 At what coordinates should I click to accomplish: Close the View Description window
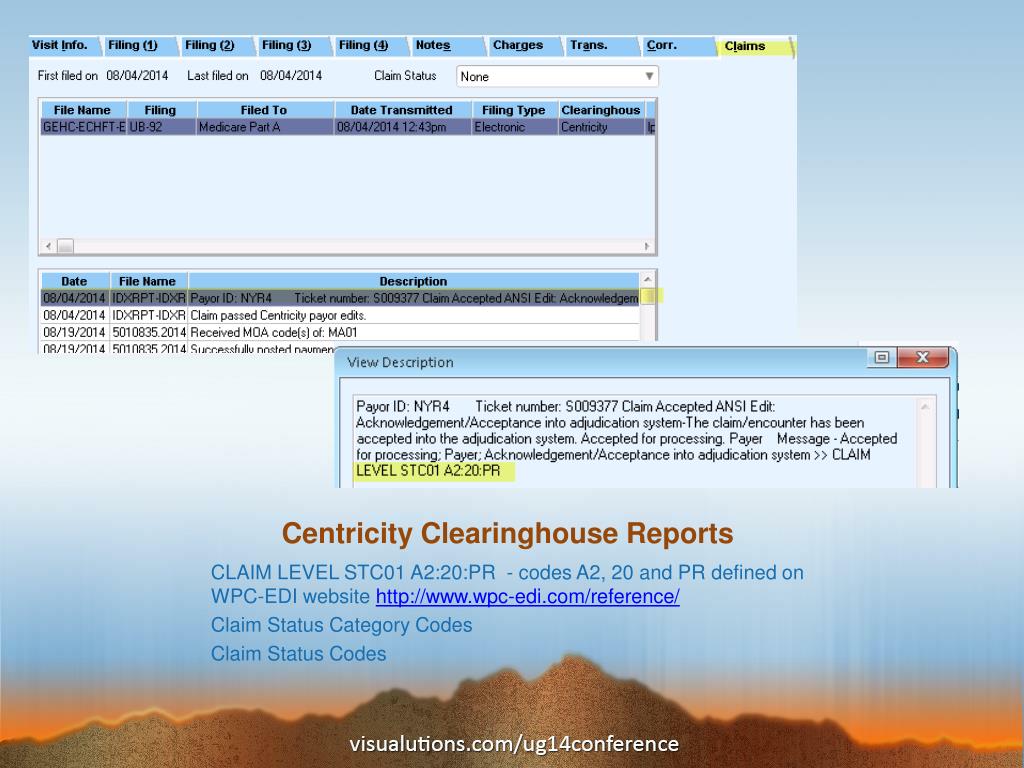(x=923, y=357)
